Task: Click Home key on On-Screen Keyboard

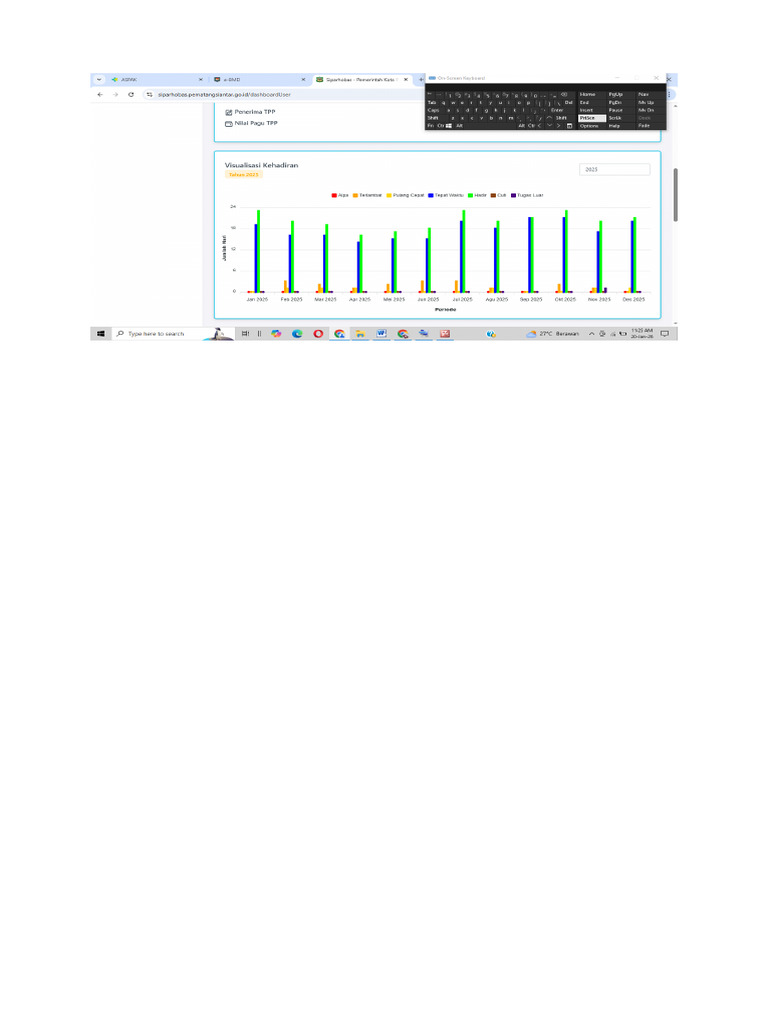Action: coord(593,95)
